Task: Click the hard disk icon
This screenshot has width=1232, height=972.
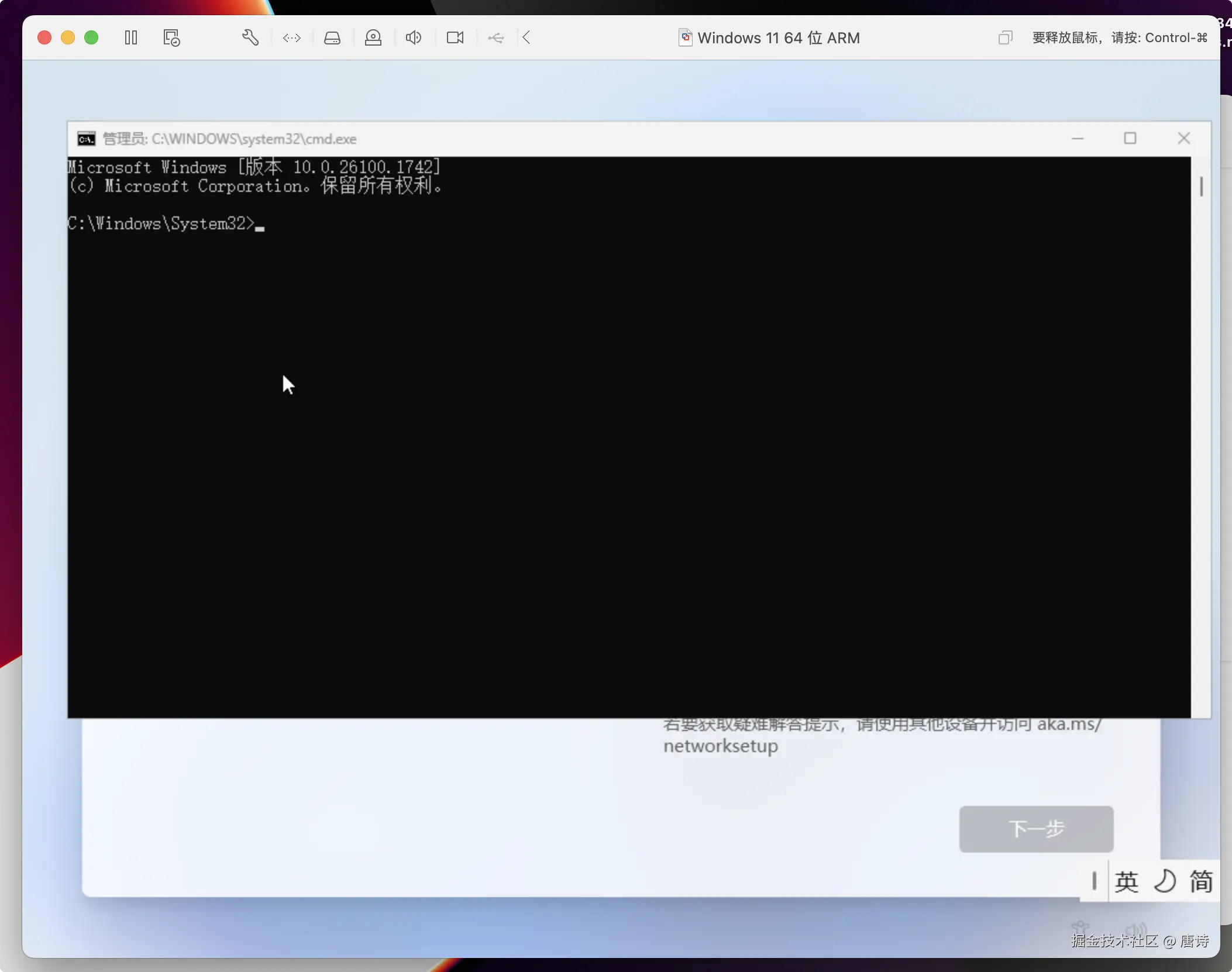Action: [x=332, y=38]
